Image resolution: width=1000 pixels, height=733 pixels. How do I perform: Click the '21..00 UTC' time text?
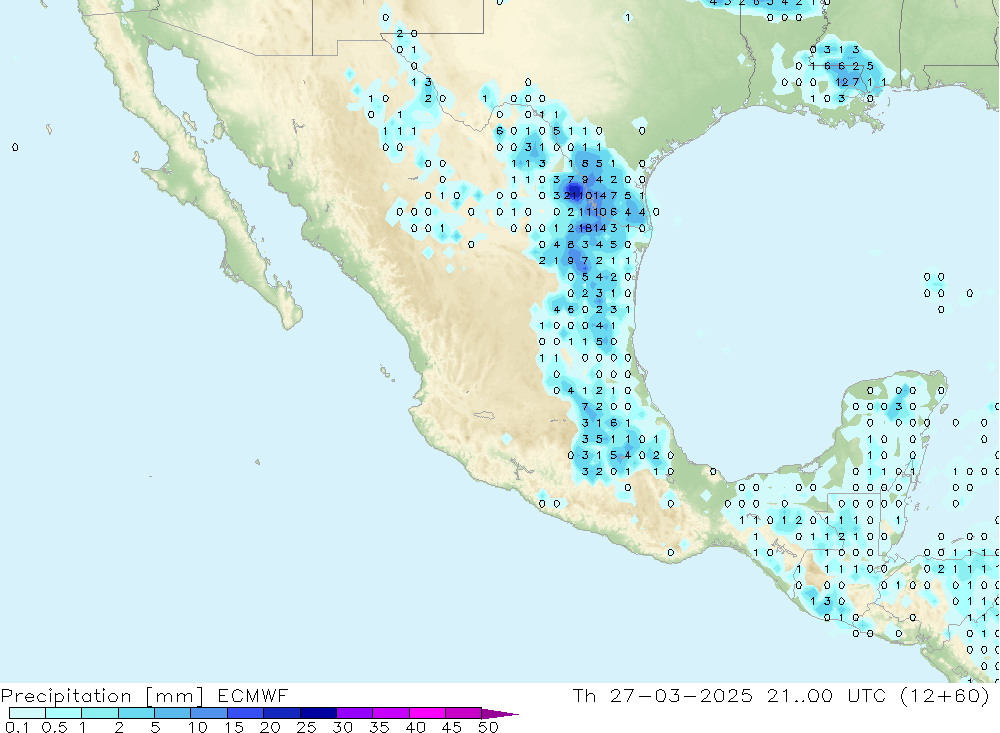pos(826,695)
